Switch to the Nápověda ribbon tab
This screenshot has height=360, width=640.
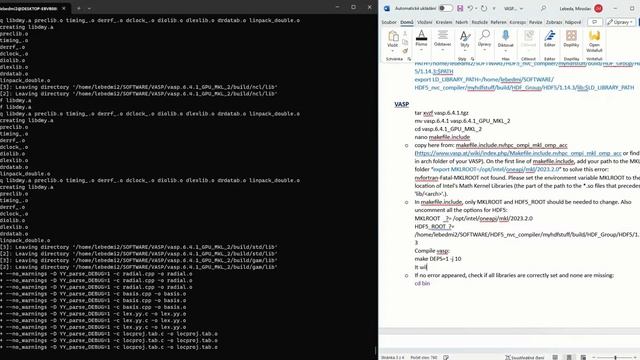573,22
